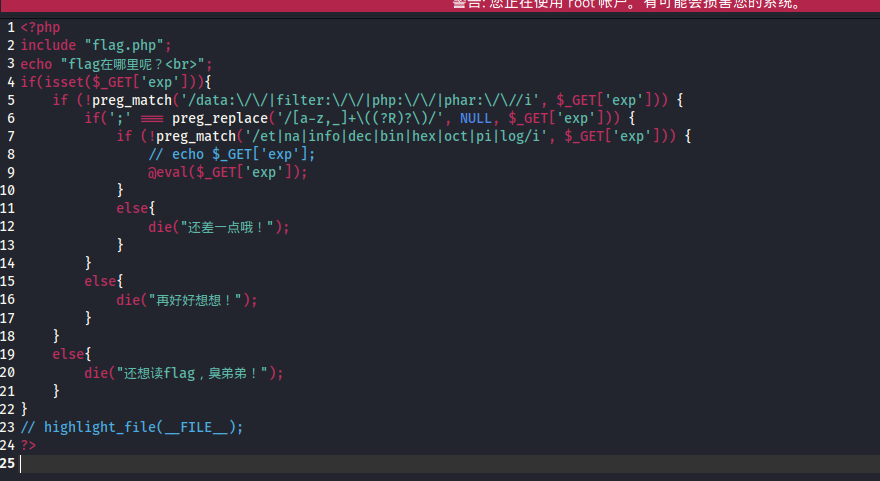This screenshot has height=481, width=880.
Task: Click the commented highlight_file(__FILE__) line
Action: (132, 426)
